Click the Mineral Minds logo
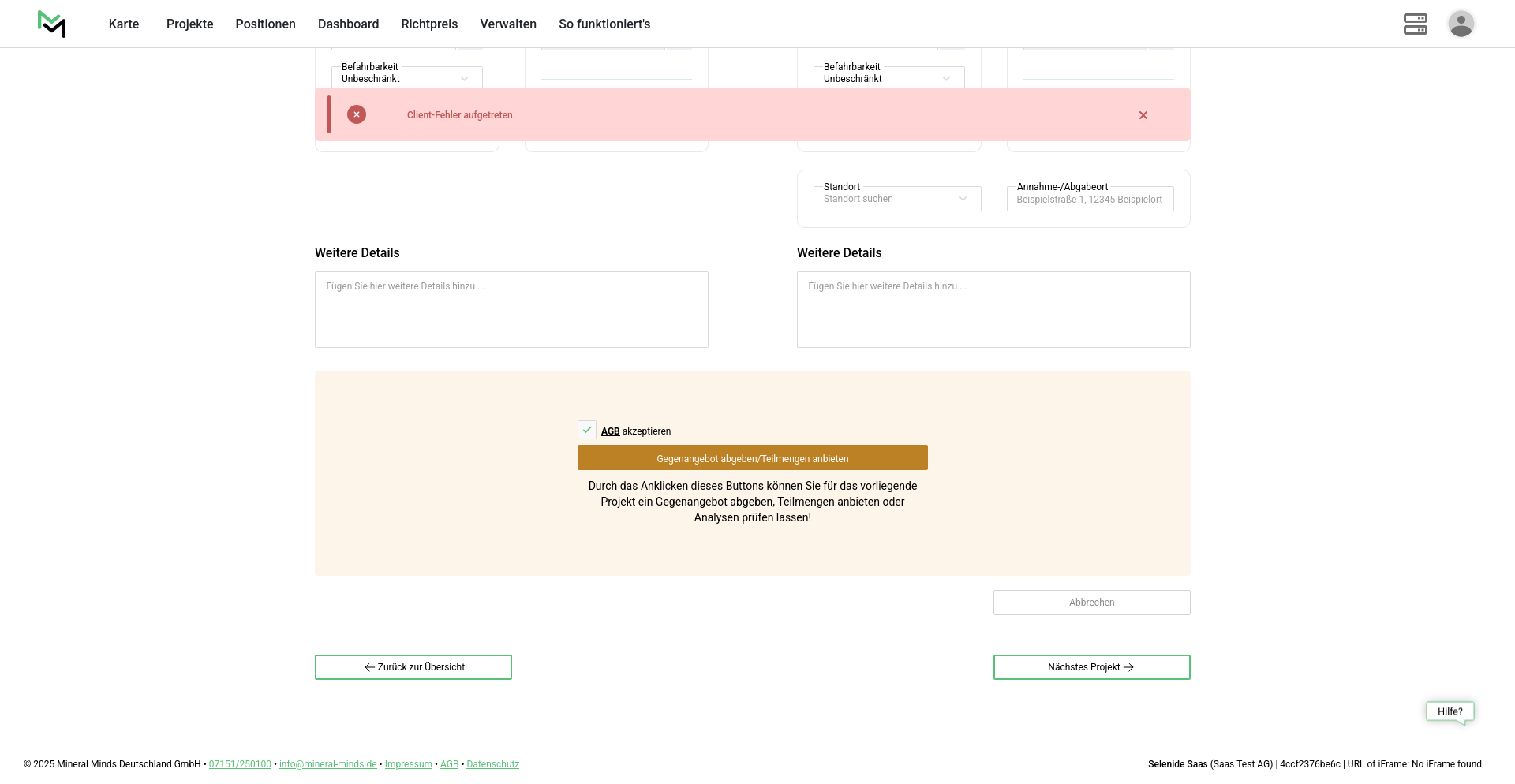 point(51,24)
